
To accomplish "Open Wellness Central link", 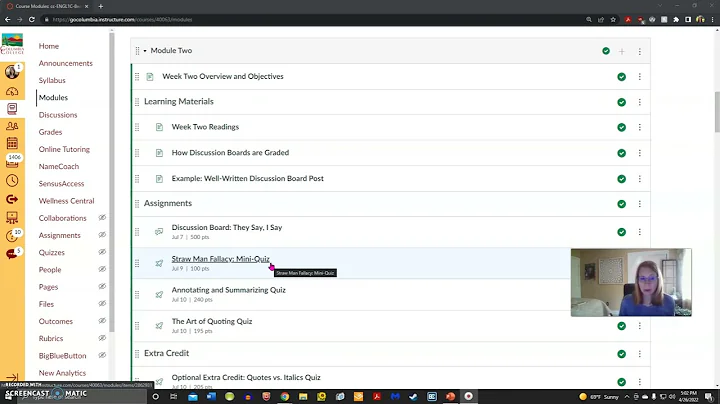I will tap(66, 201).
